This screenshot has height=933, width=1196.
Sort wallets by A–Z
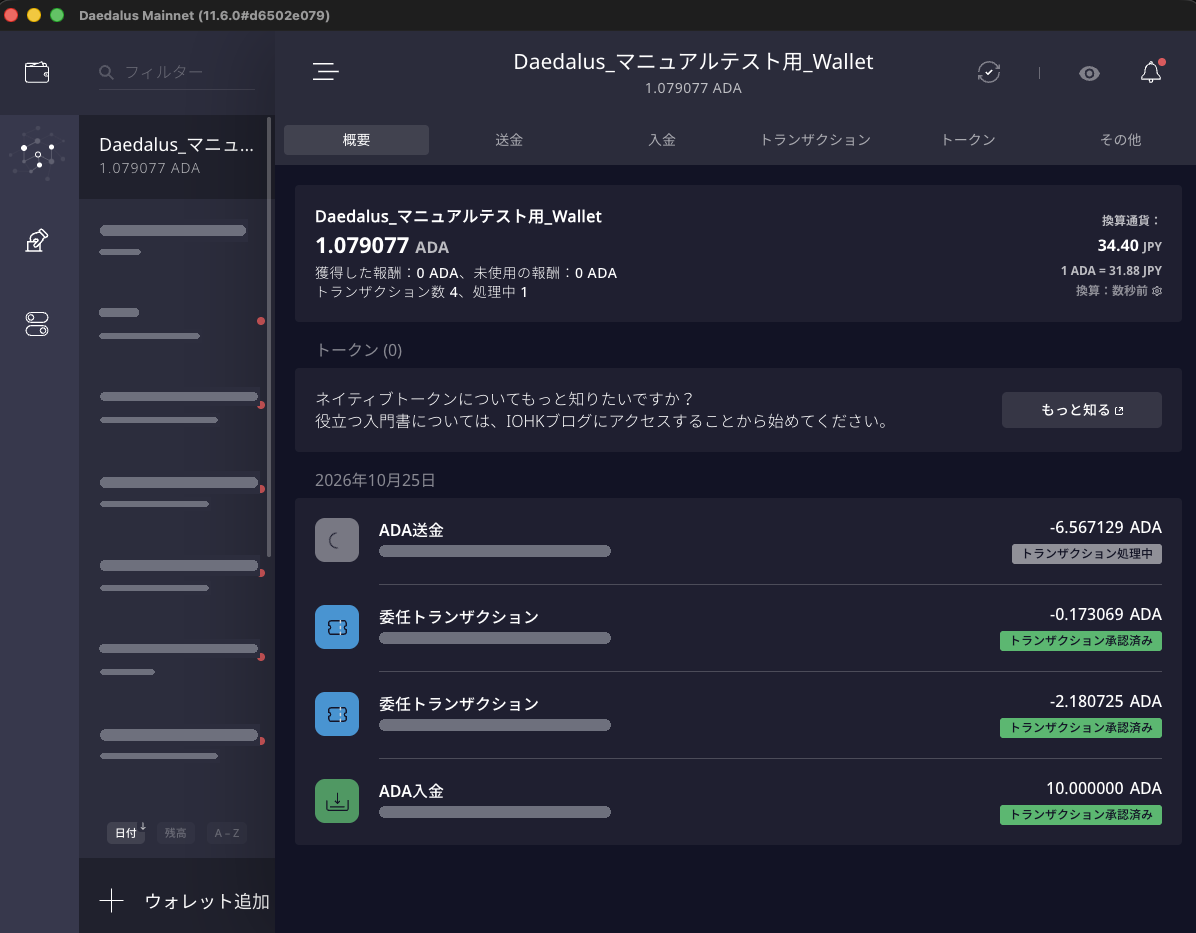[x=227, y=833]
